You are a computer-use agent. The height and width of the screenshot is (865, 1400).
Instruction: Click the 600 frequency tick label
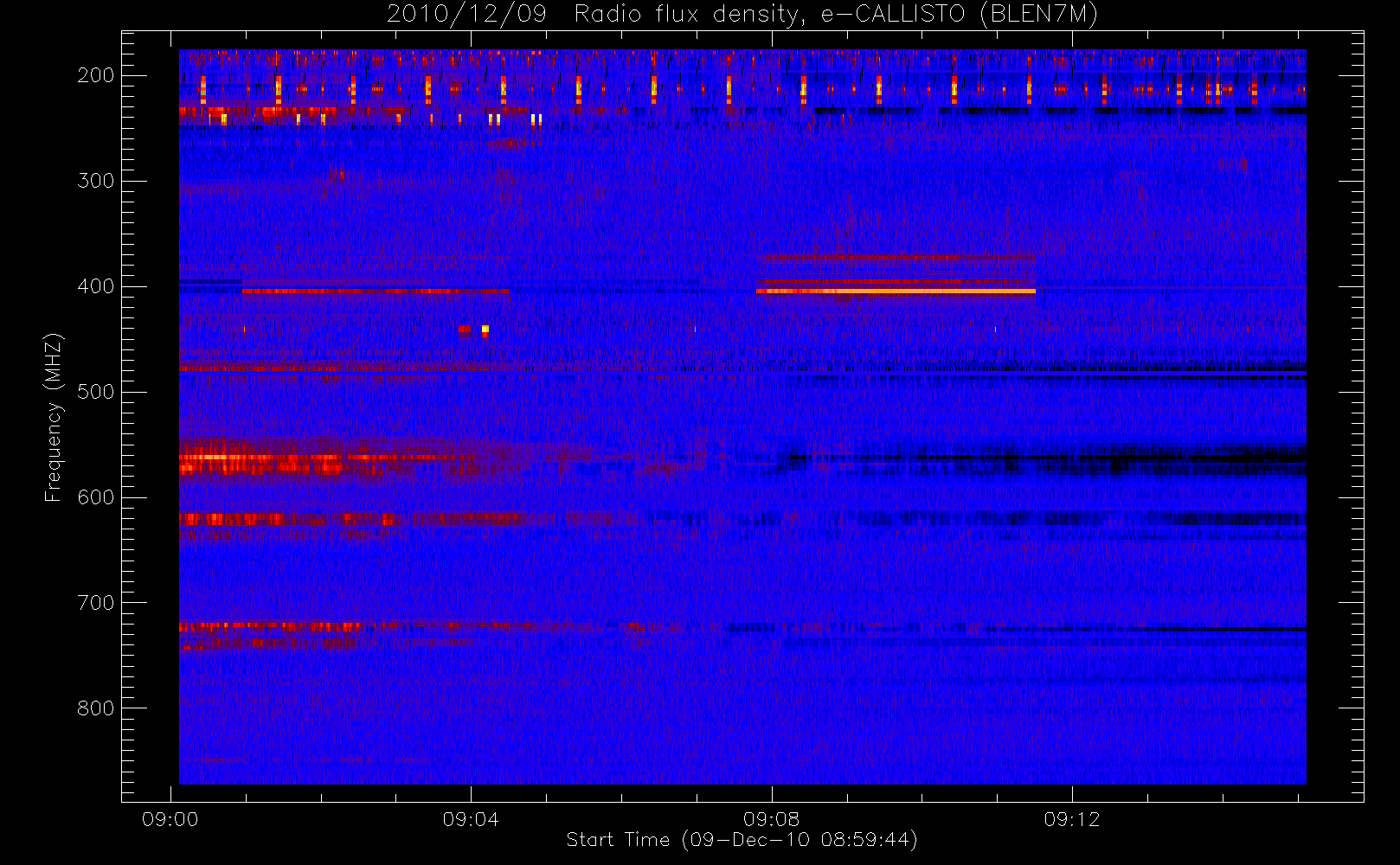point(95,497)
